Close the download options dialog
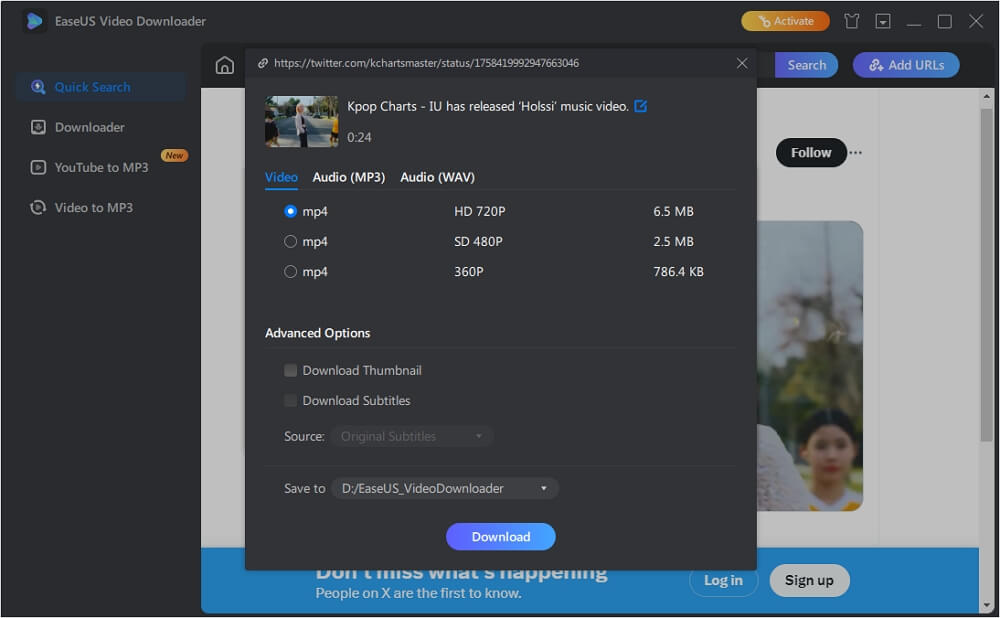The width and height of the screenshot is (1000, 618). (742, 63)
